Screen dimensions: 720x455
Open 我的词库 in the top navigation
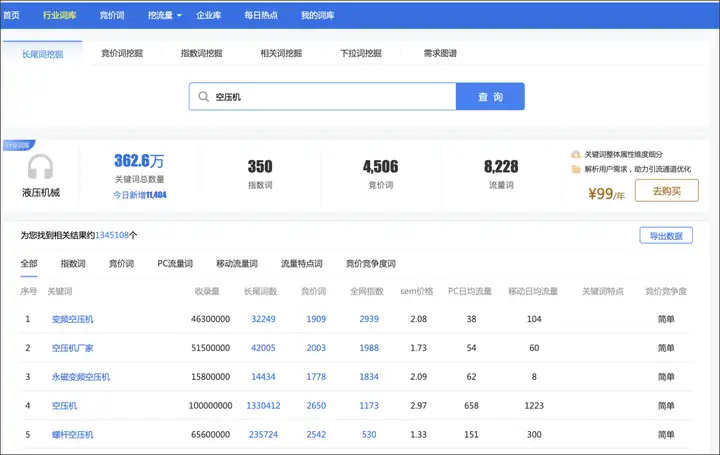click(318, 15)
